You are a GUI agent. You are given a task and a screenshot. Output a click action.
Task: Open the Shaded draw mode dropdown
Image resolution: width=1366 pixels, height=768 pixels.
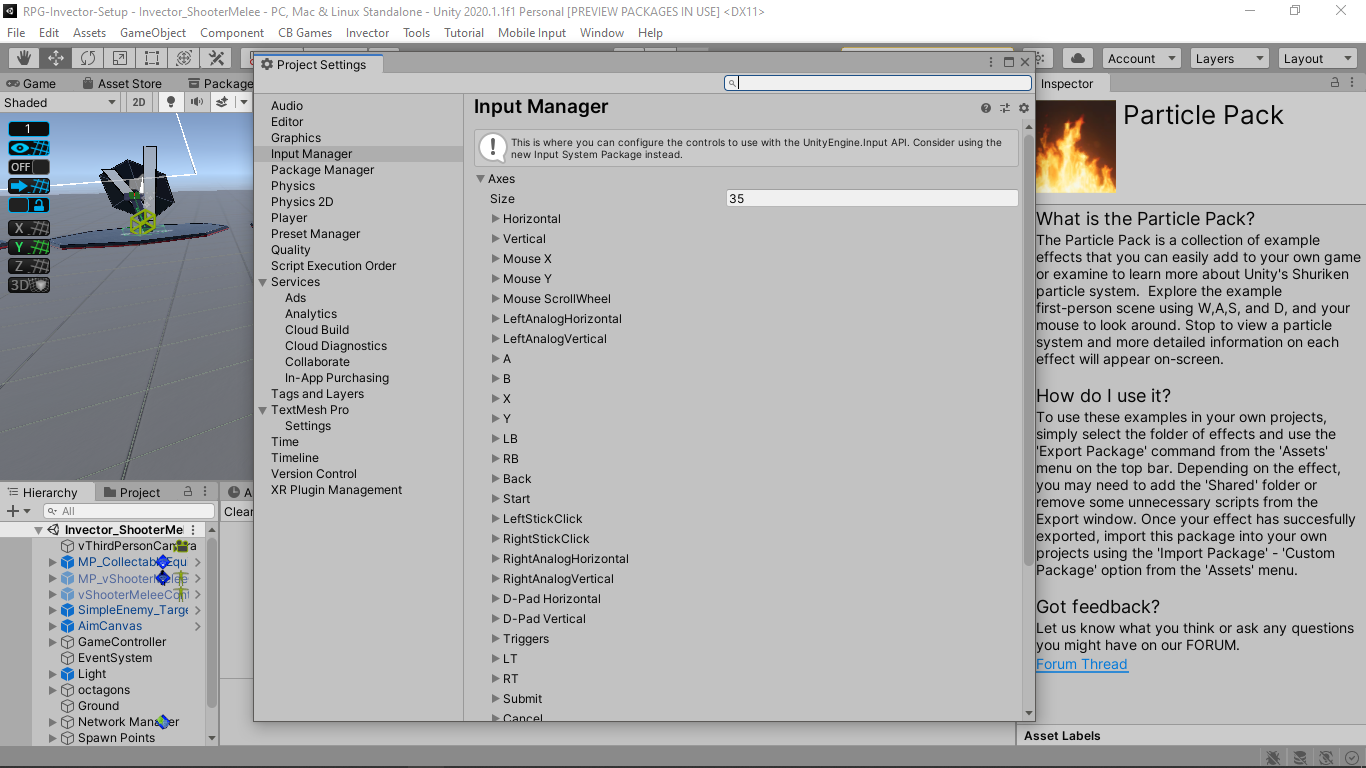click(x=60, y=102)
